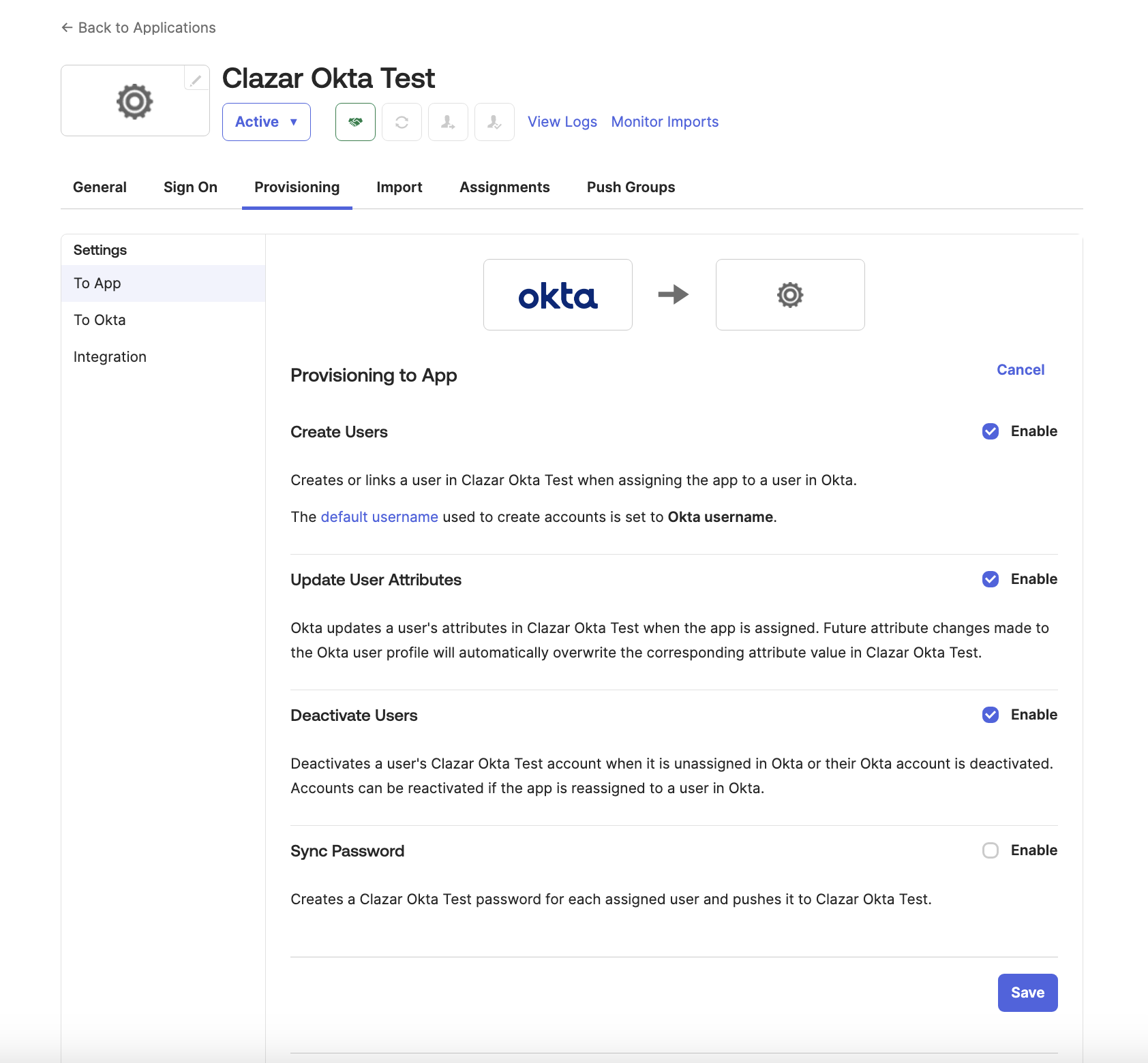Screen dimensions: 1148x1063
Task: Click the user verification status icon
Action: [x=494, y=122]
